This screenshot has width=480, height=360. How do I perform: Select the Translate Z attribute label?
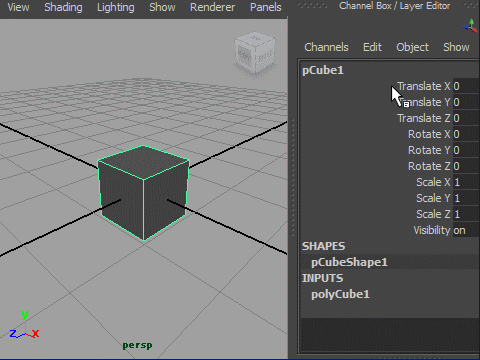click(x=424, y=118)
